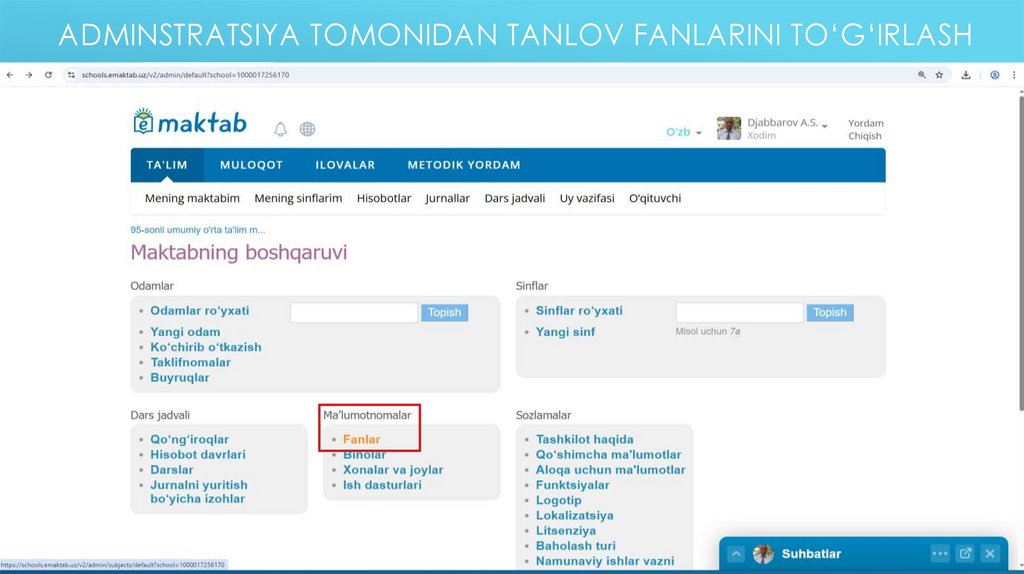Open the Fanlar link
Image resolution: width=1024 pixels, height=574 pixels.
[x=361, y=439]
